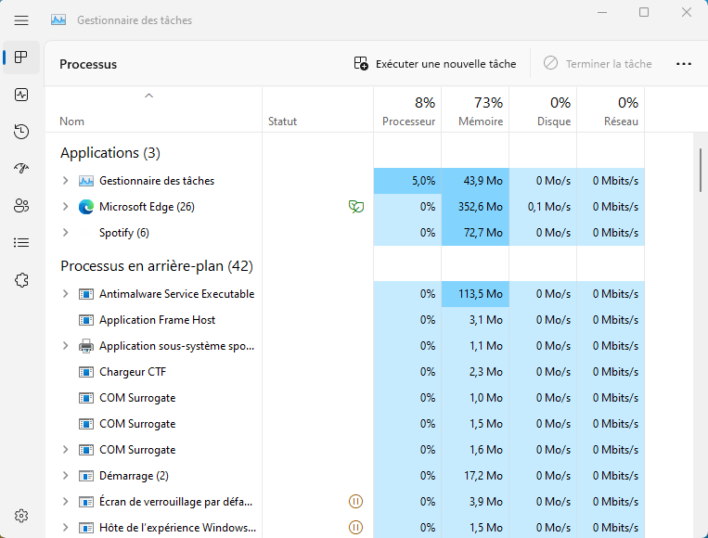Image resolution: width=708 pixels, height=538 pixels.
Task: Open App history in sidebar
Action: pyautogui.click(x=21, y=132)
